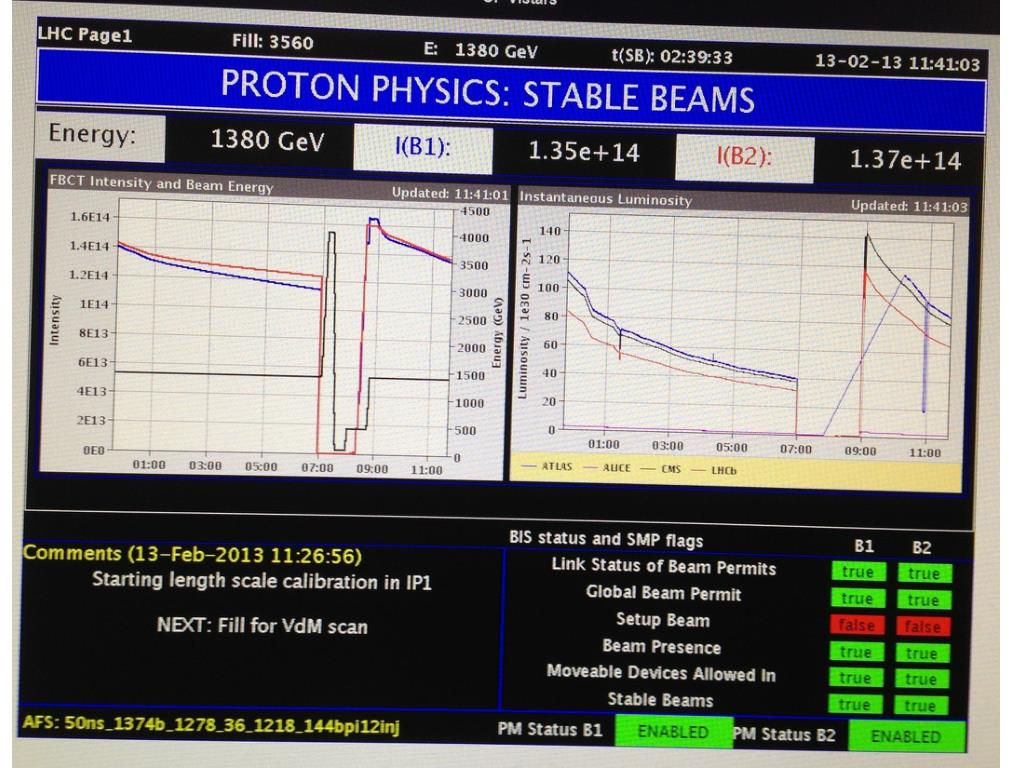The width and height of the screenshot is (1024, 768).
Task: Click the 'Global Beam Permit' label
Action: coord(664,593)
